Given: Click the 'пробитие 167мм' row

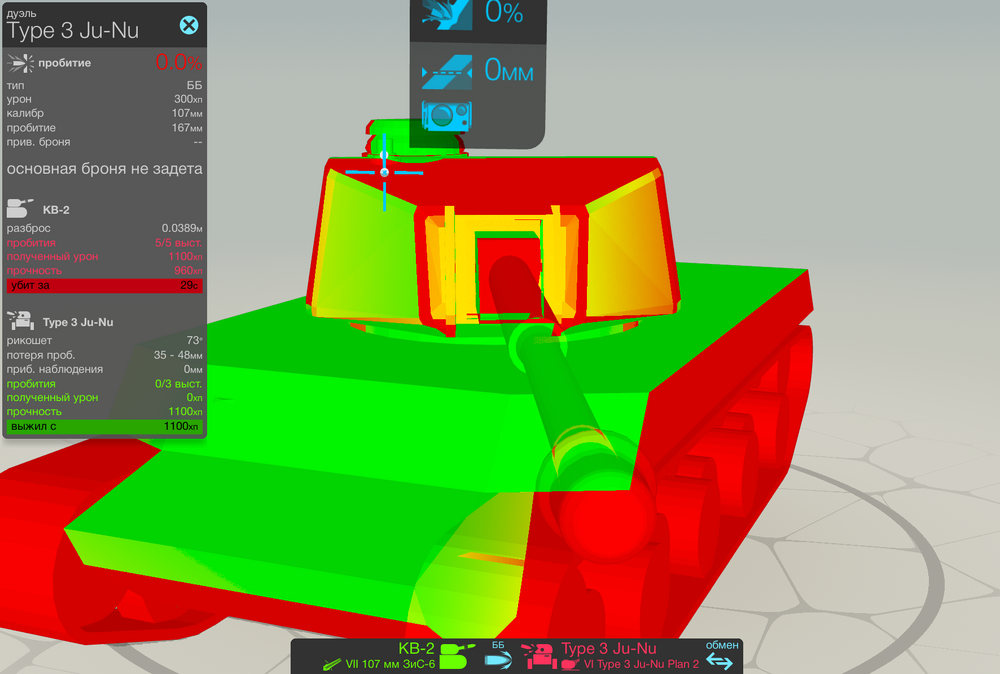Looking at the screenshot, I should (x=105, y=128).
